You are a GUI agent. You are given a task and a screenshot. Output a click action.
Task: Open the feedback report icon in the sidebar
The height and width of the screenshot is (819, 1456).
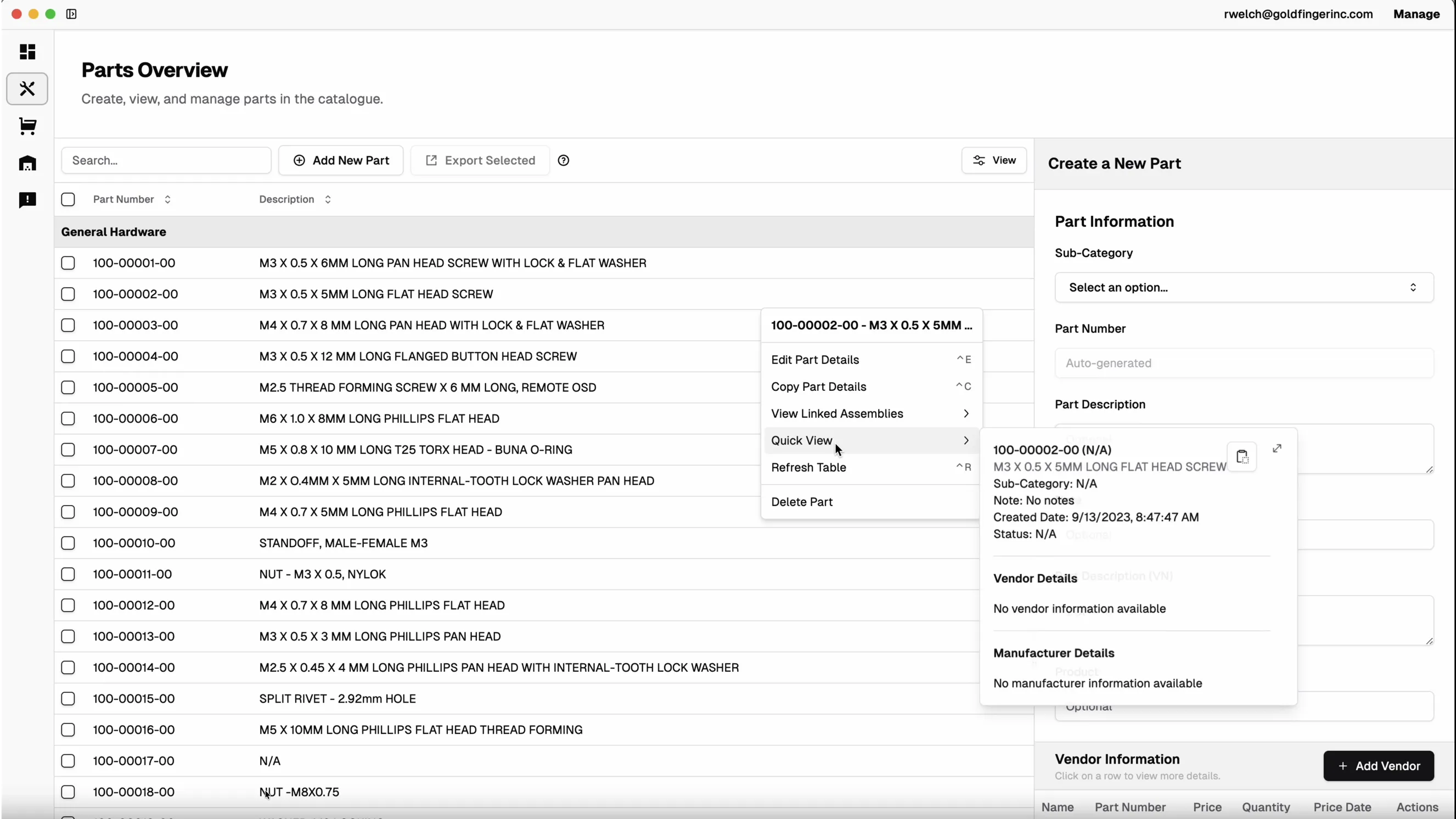coord(27,200)
